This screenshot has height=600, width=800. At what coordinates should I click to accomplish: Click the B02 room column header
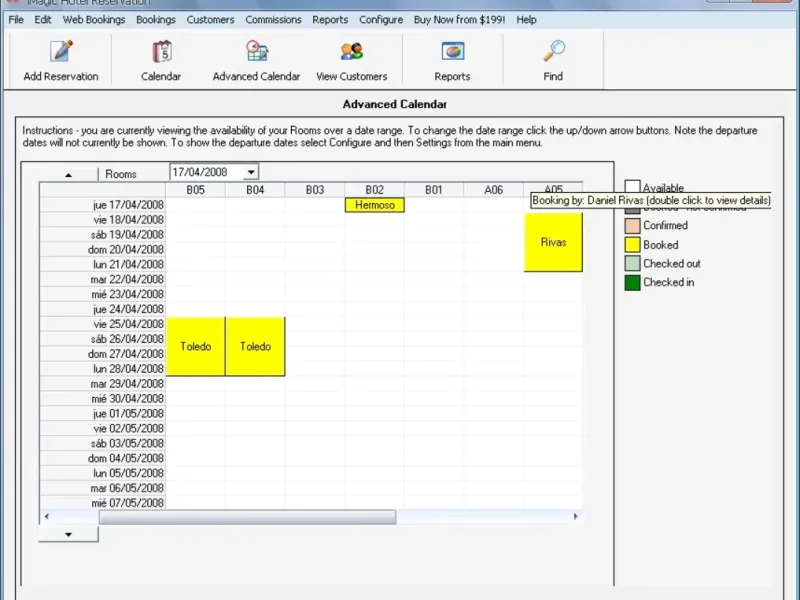point(374,190)
